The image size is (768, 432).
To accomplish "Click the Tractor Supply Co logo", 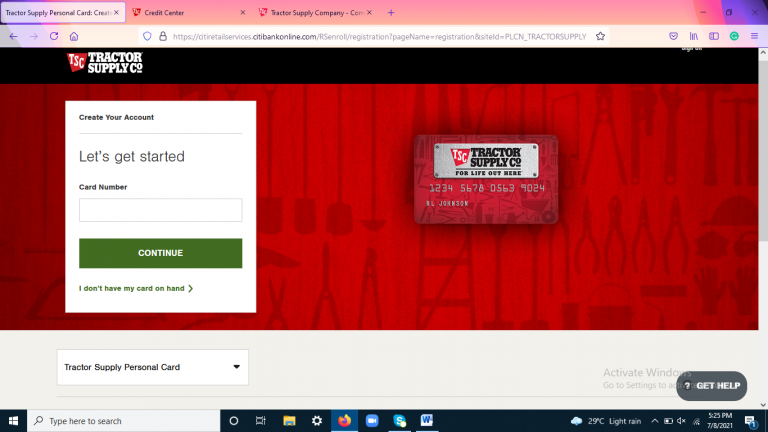I will coord(105,63).
